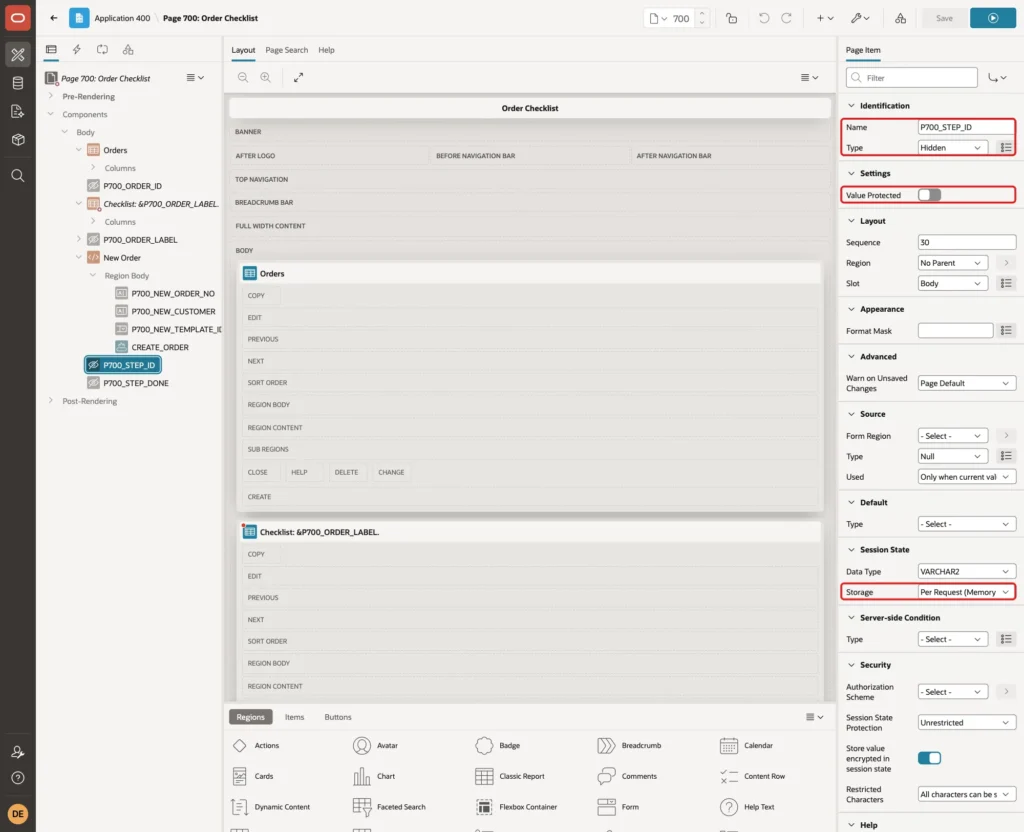Select CREATE_ORDER button node in tree

coord(159,347)
